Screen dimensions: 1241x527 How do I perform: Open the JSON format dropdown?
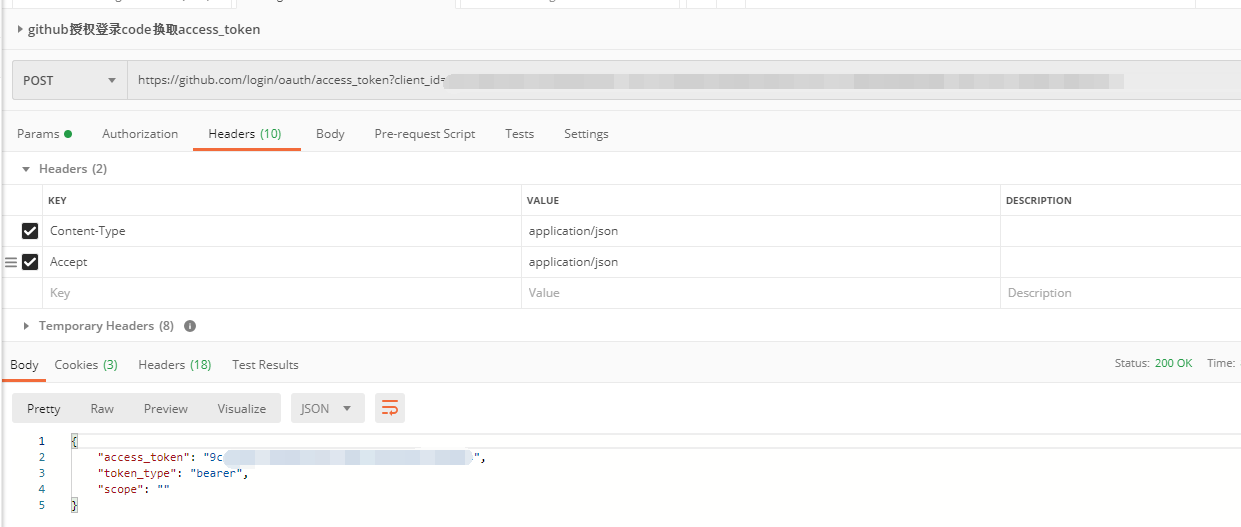pos(327,408)
